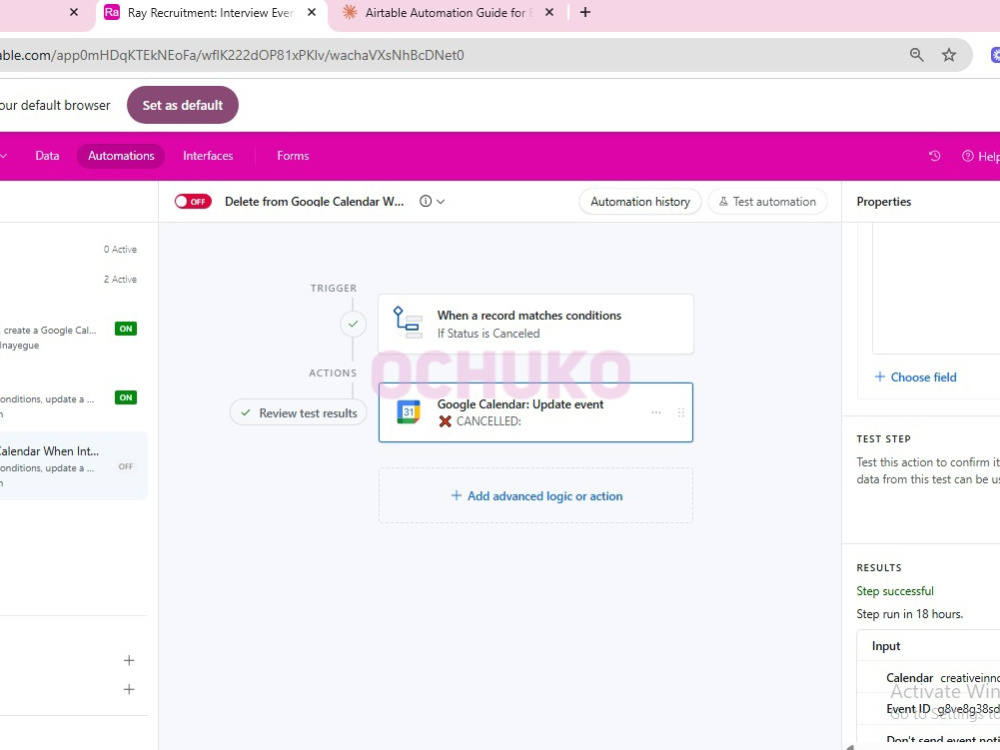Switch to Airtable Automation Guide browser tab
This screenshot has width=1000, height=750.
446,13
